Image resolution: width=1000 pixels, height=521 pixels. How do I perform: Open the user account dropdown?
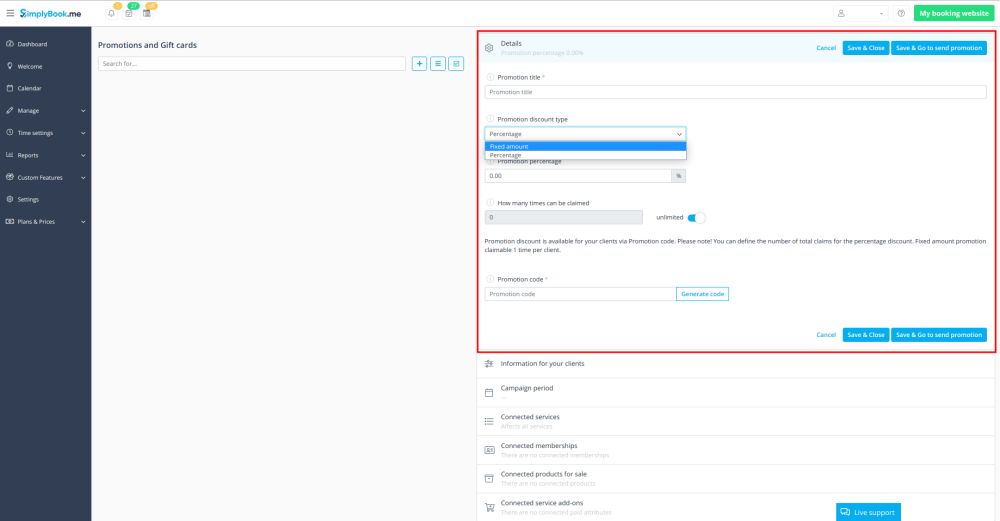pos(860,13)
